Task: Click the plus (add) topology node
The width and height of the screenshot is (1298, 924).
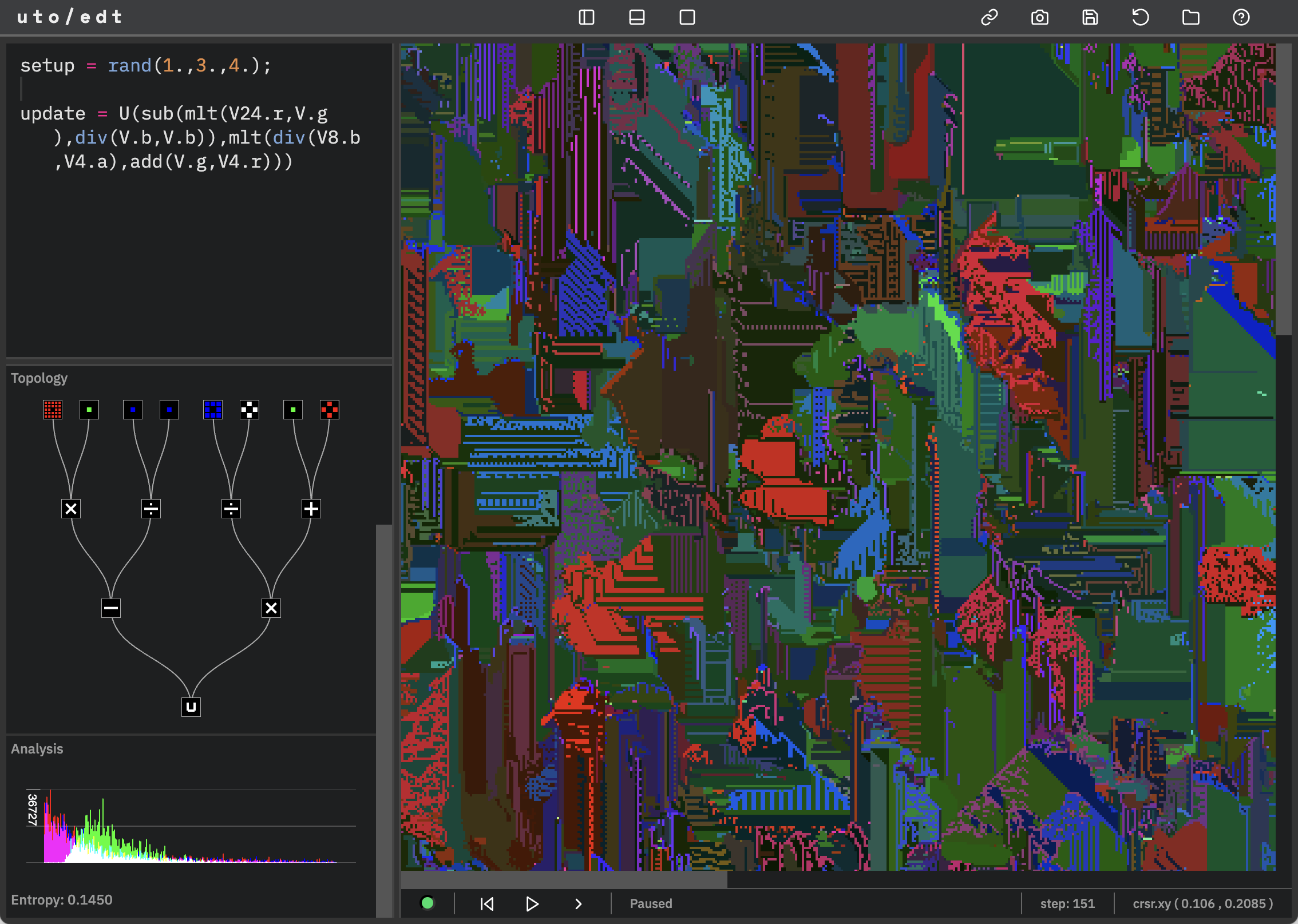Action: click(x=311, y=509)
